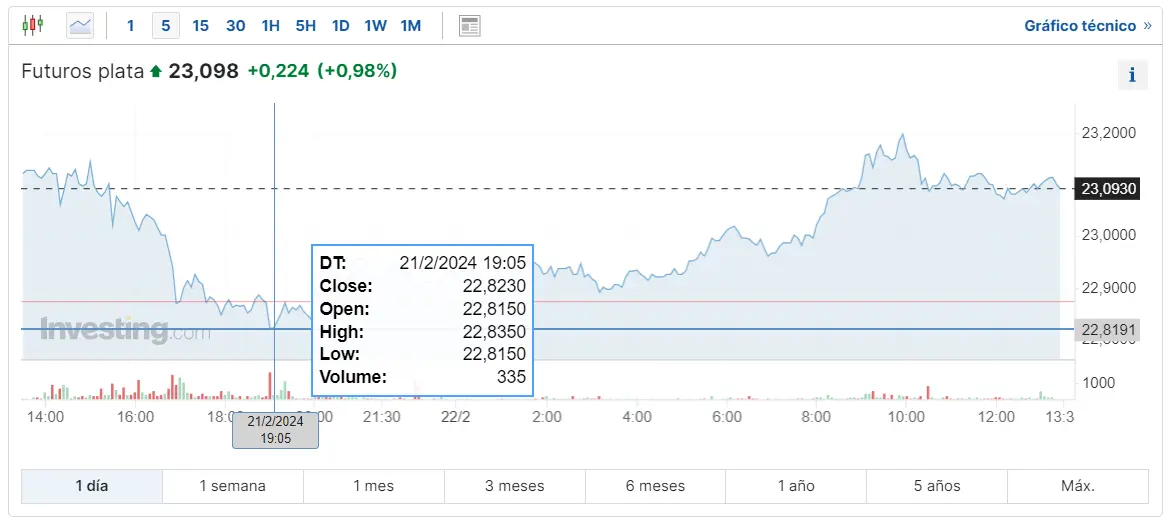Switch to candlestick chart type
This screenshot has width=1171, height=527.
tap(33, 25)
